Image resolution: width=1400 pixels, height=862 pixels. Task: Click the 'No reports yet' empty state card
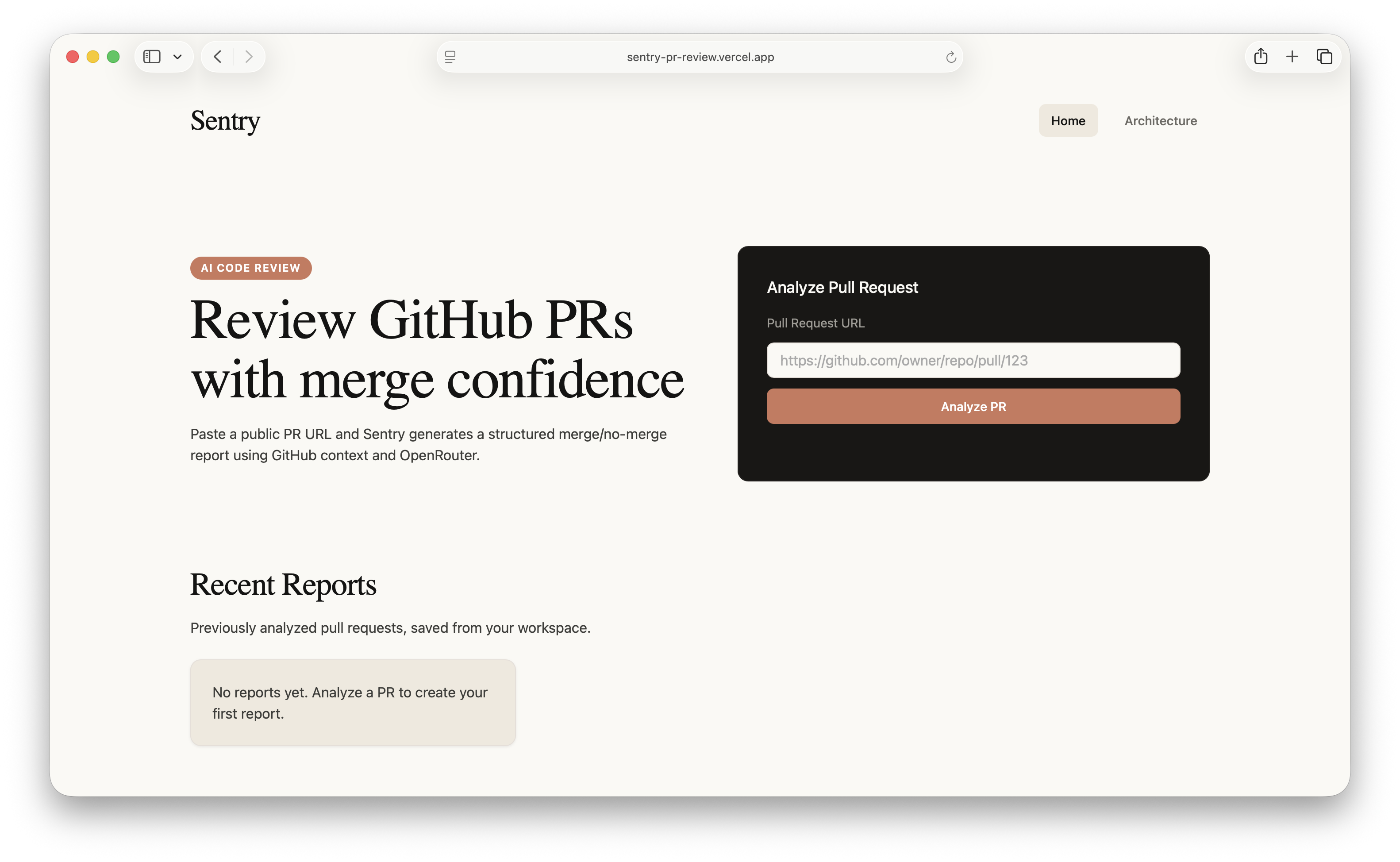(353, 702)
